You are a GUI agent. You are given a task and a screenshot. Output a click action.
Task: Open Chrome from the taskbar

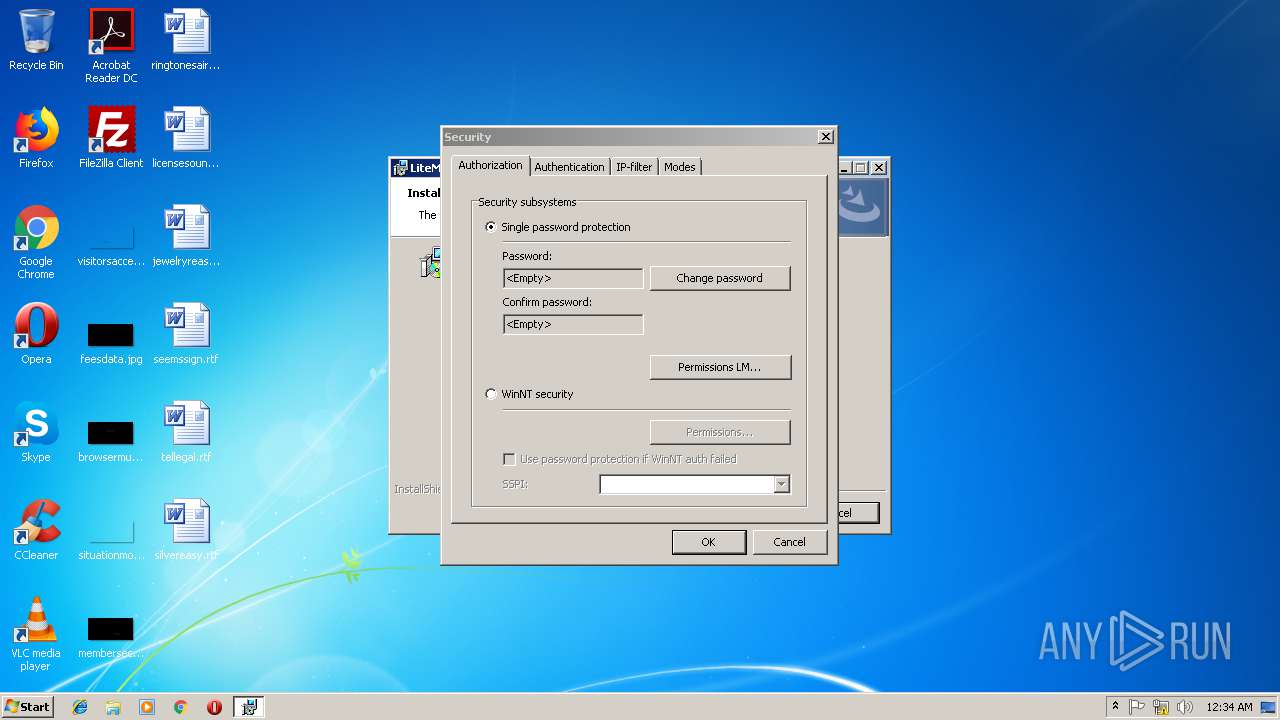[180, 707]
